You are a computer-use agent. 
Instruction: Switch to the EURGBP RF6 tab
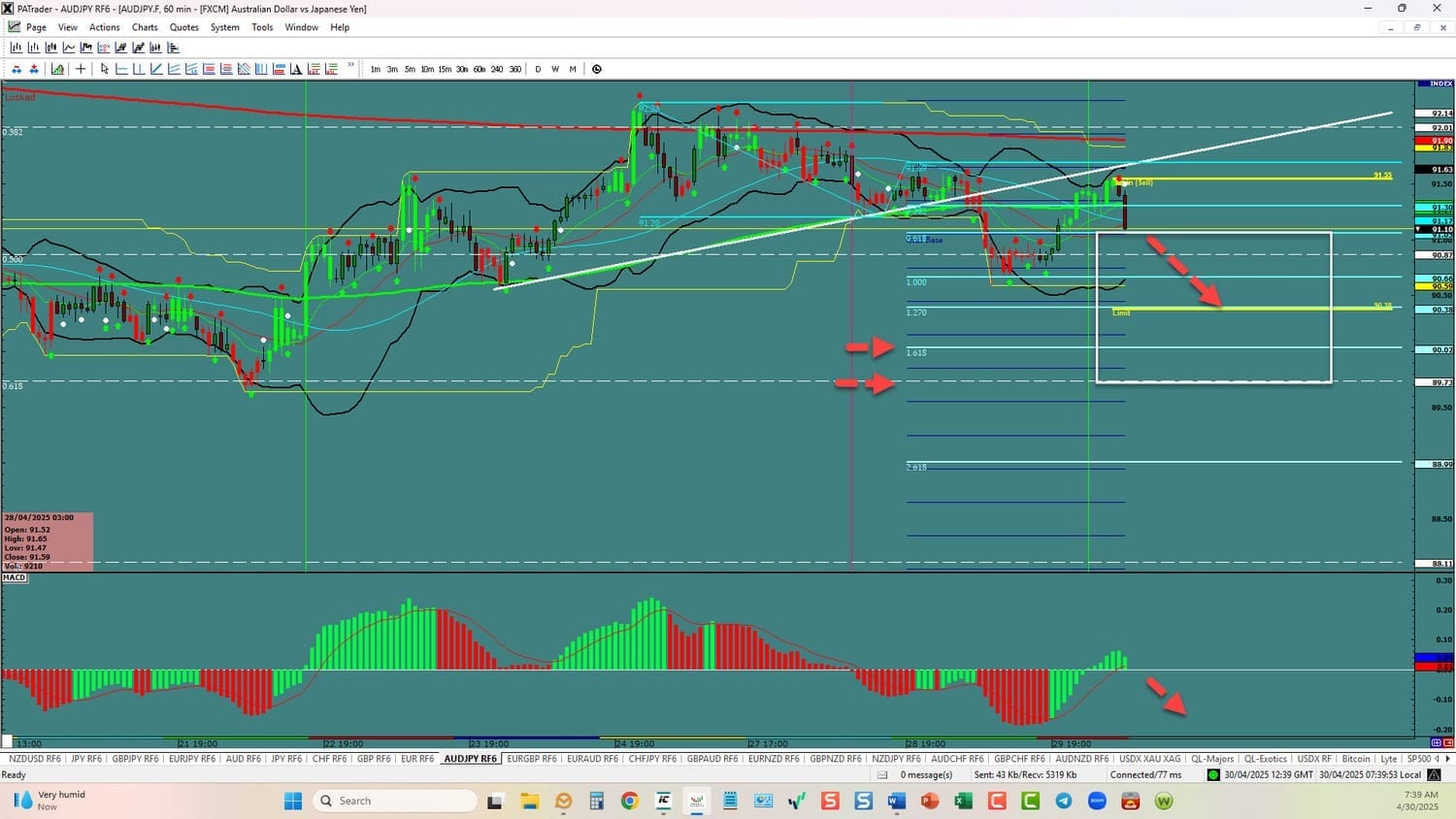532,759
